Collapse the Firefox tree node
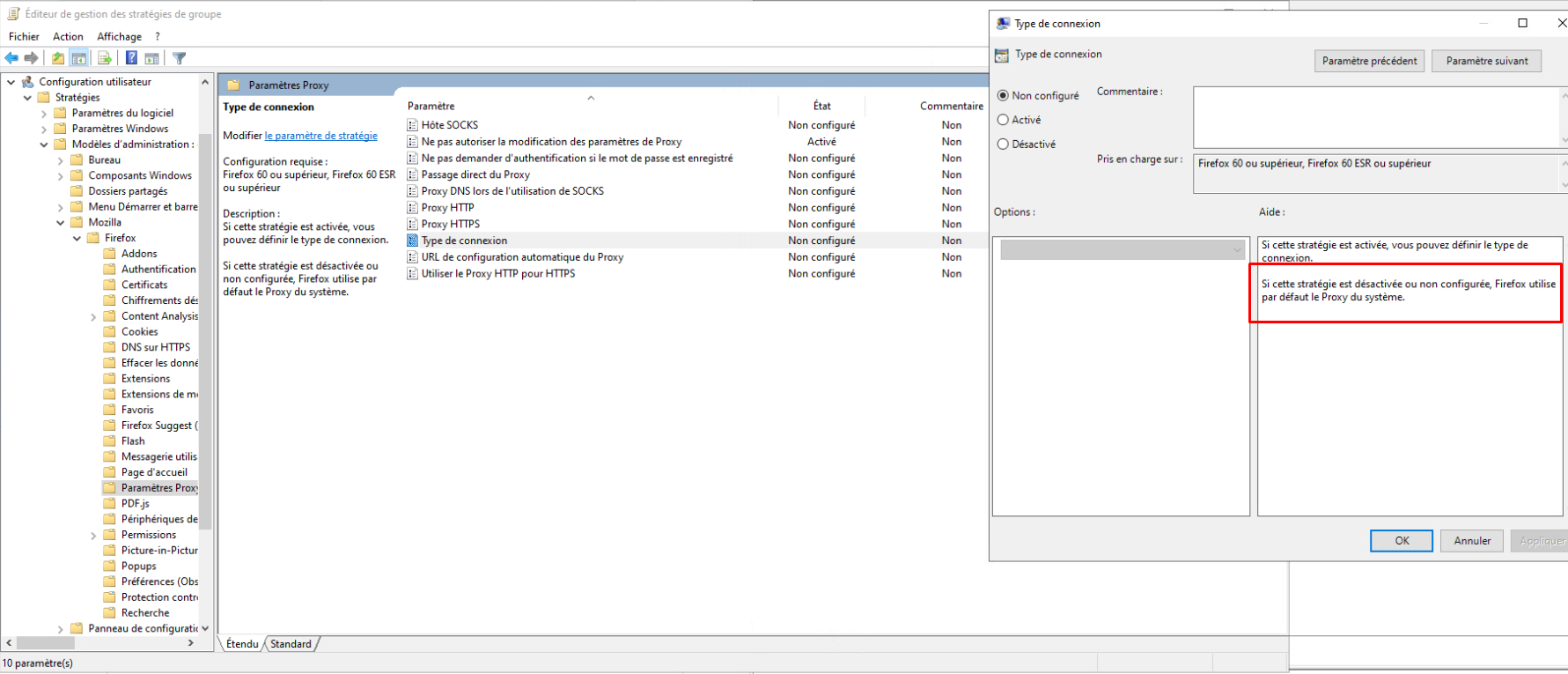This screenshot has width=1568, height=674. click(x=77, y=238)
